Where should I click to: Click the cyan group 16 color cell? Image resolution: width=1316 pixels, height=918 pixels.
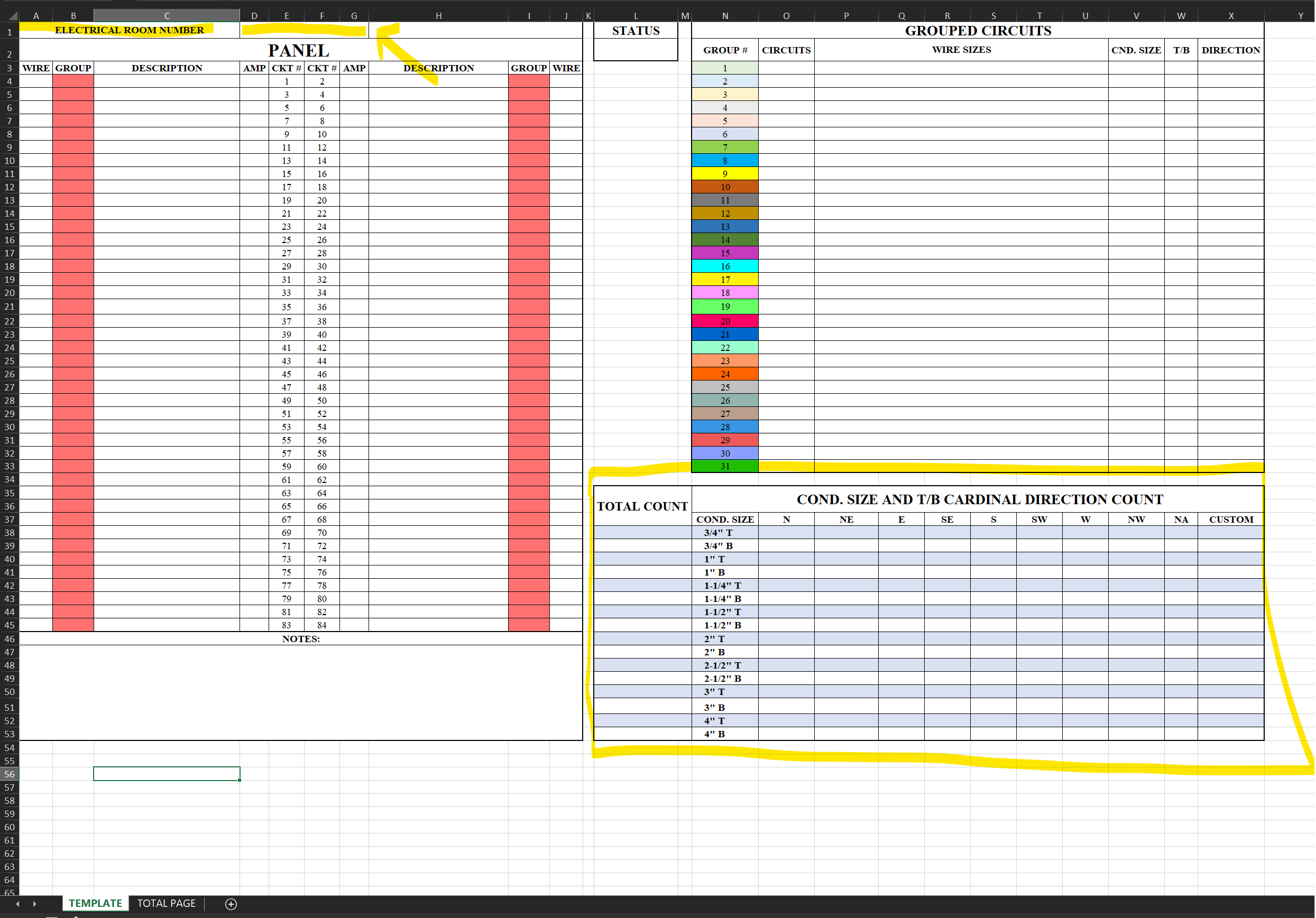click(x=725, y=266)
